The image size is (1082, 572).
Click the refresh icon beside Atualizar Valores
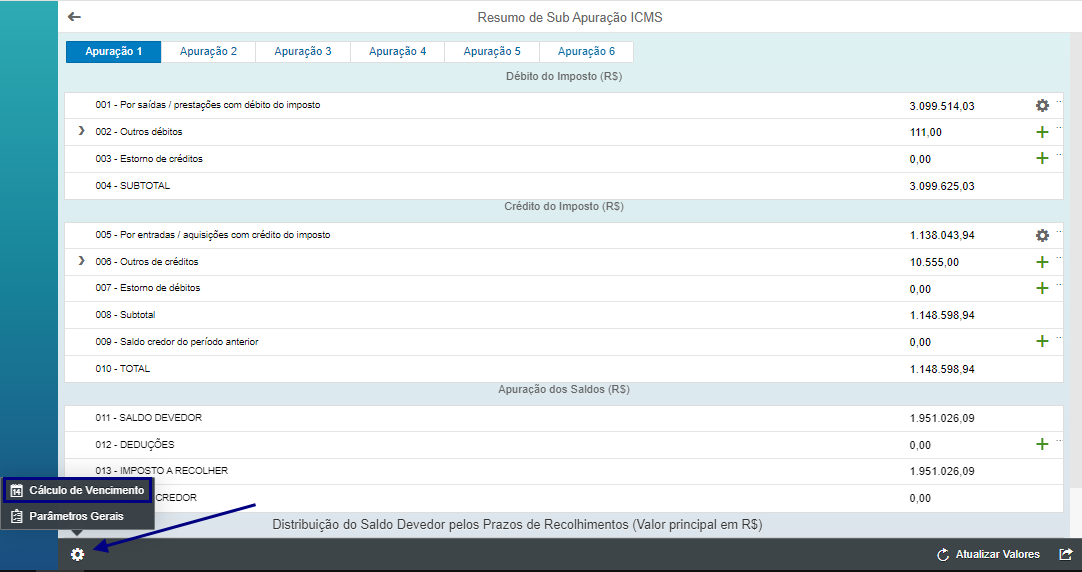[x=943, y=555]
